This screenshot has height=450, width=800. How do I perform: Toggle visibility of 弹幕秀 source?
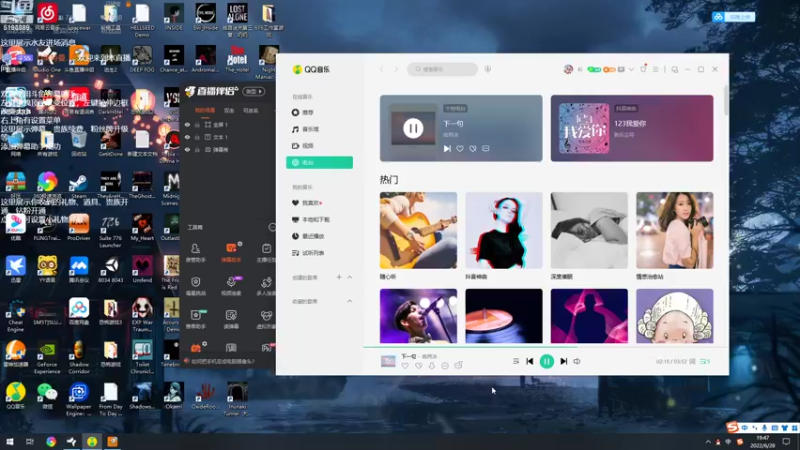point(187,150)
